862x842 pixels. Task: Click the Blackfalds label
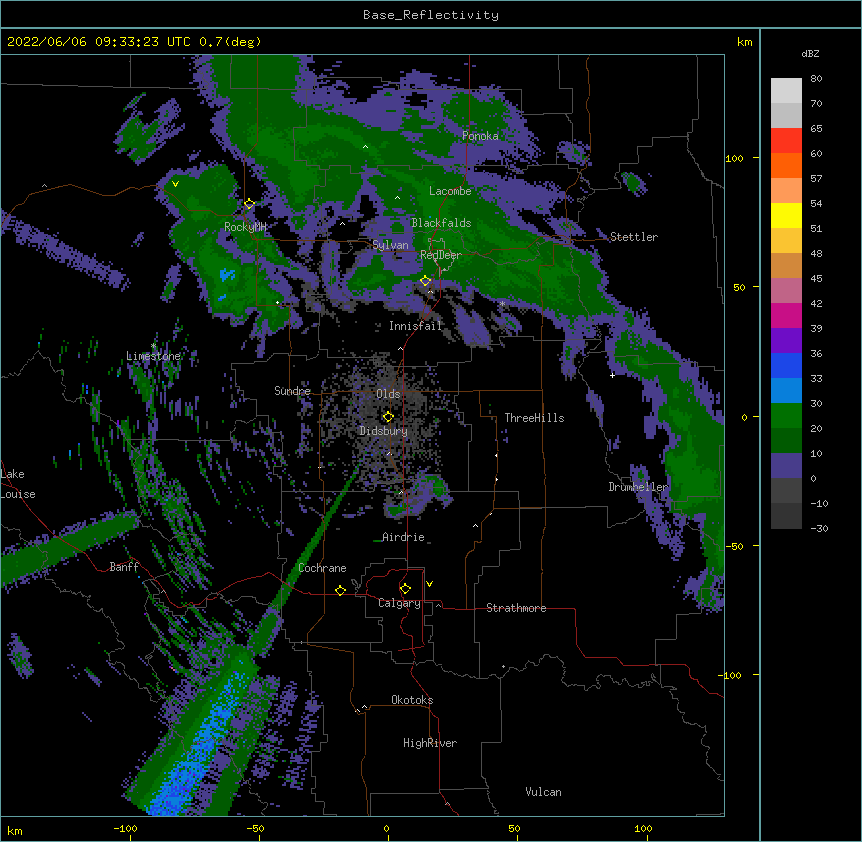441,223
